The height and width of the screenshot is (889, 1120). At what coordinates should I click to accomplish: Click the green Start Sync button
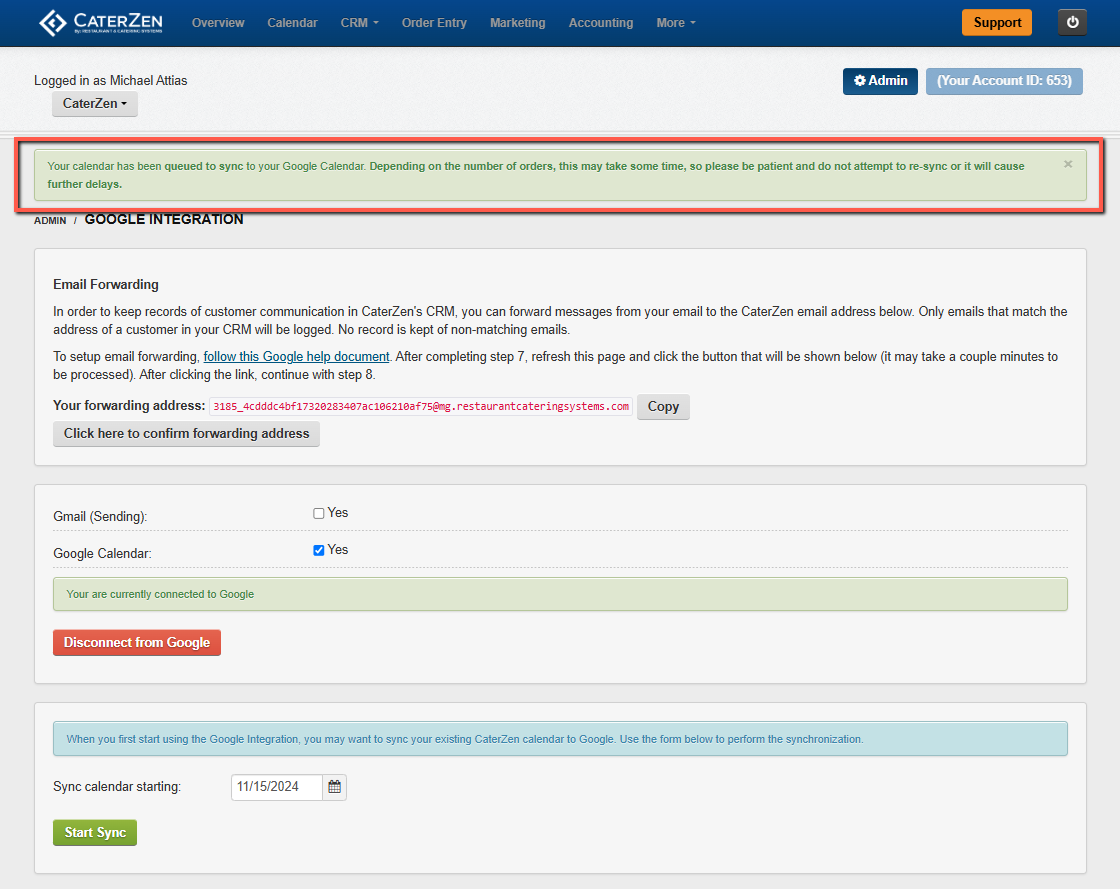(x=95, y=833)
